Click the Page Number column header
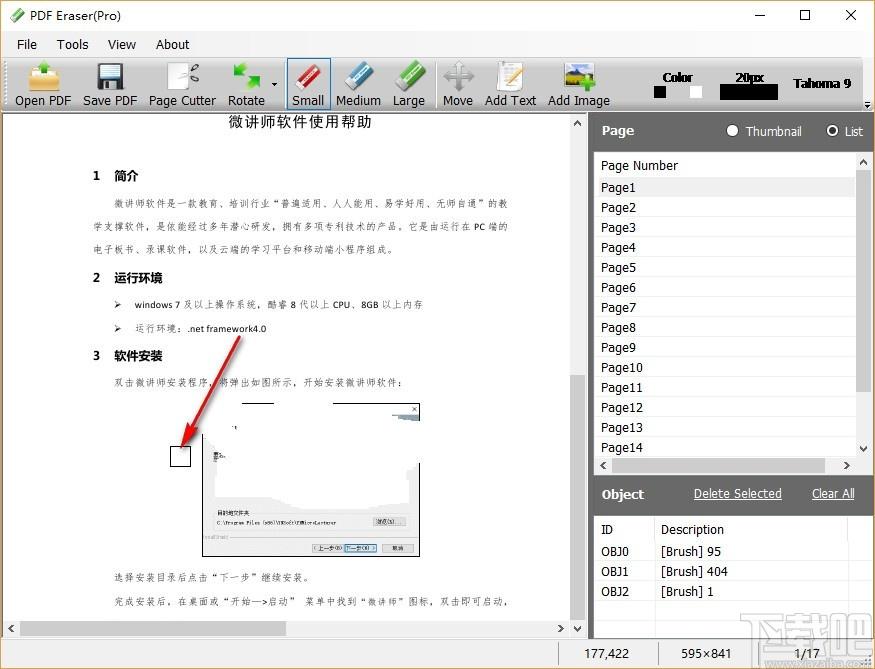Viewport: 875px width, 669px height. pos(640,166)
